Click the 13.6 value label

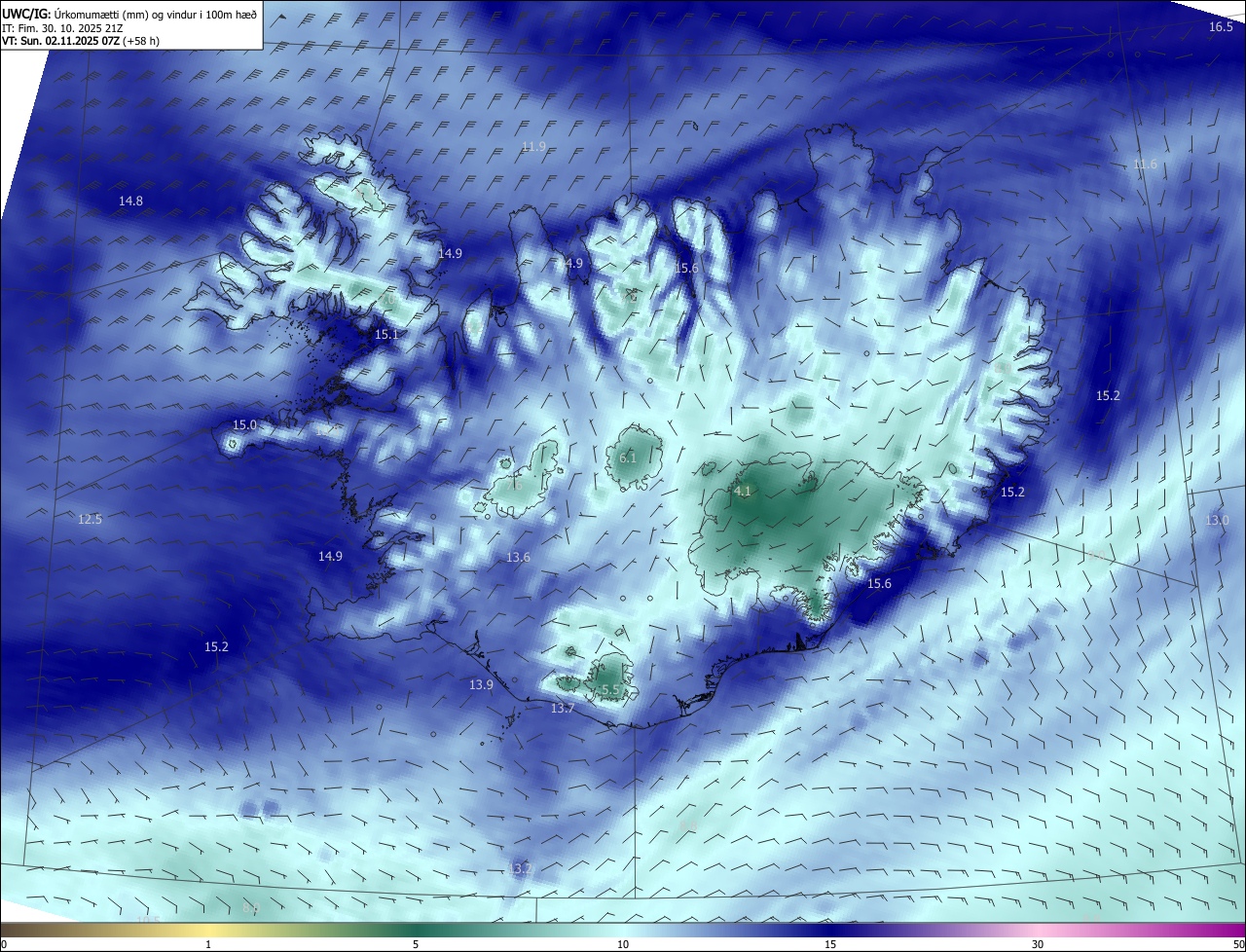pos(518,558)
